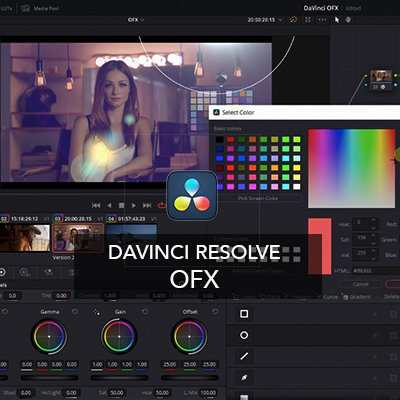Select the linear square window shape
The image size is (400, 400).
pyautogui.click(x=244, y=314)
